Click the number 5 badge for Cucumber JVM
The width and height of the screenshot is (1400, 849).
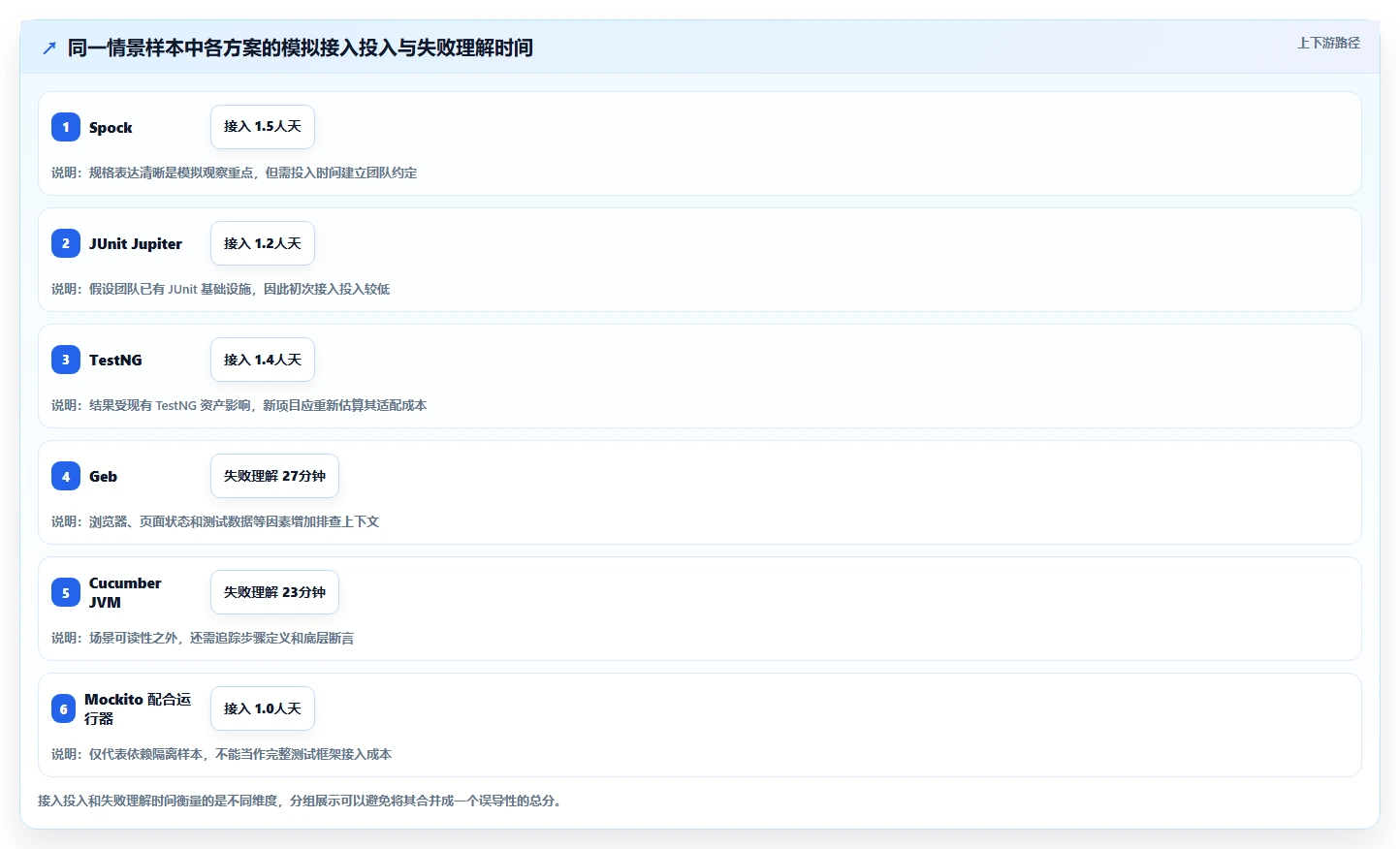click(66, 592)
